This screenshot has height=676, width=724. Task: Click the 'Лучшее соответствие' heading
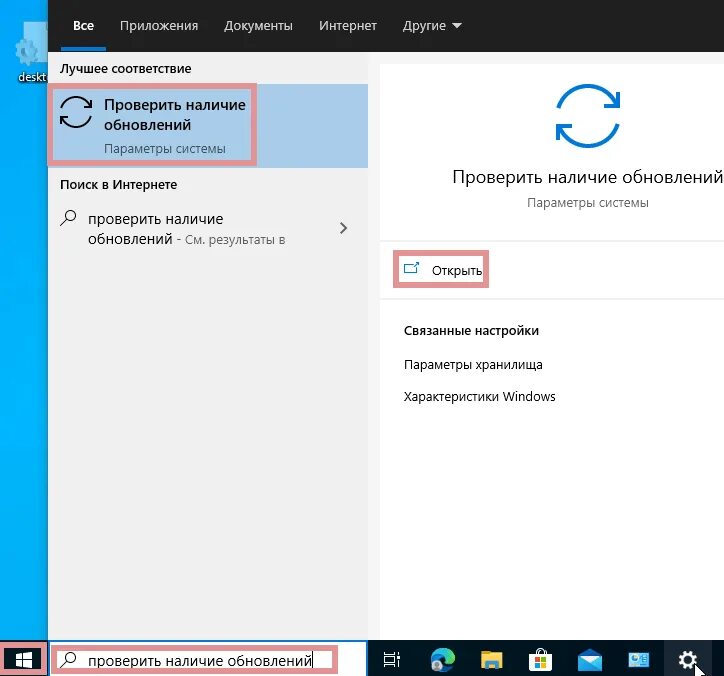126,69
